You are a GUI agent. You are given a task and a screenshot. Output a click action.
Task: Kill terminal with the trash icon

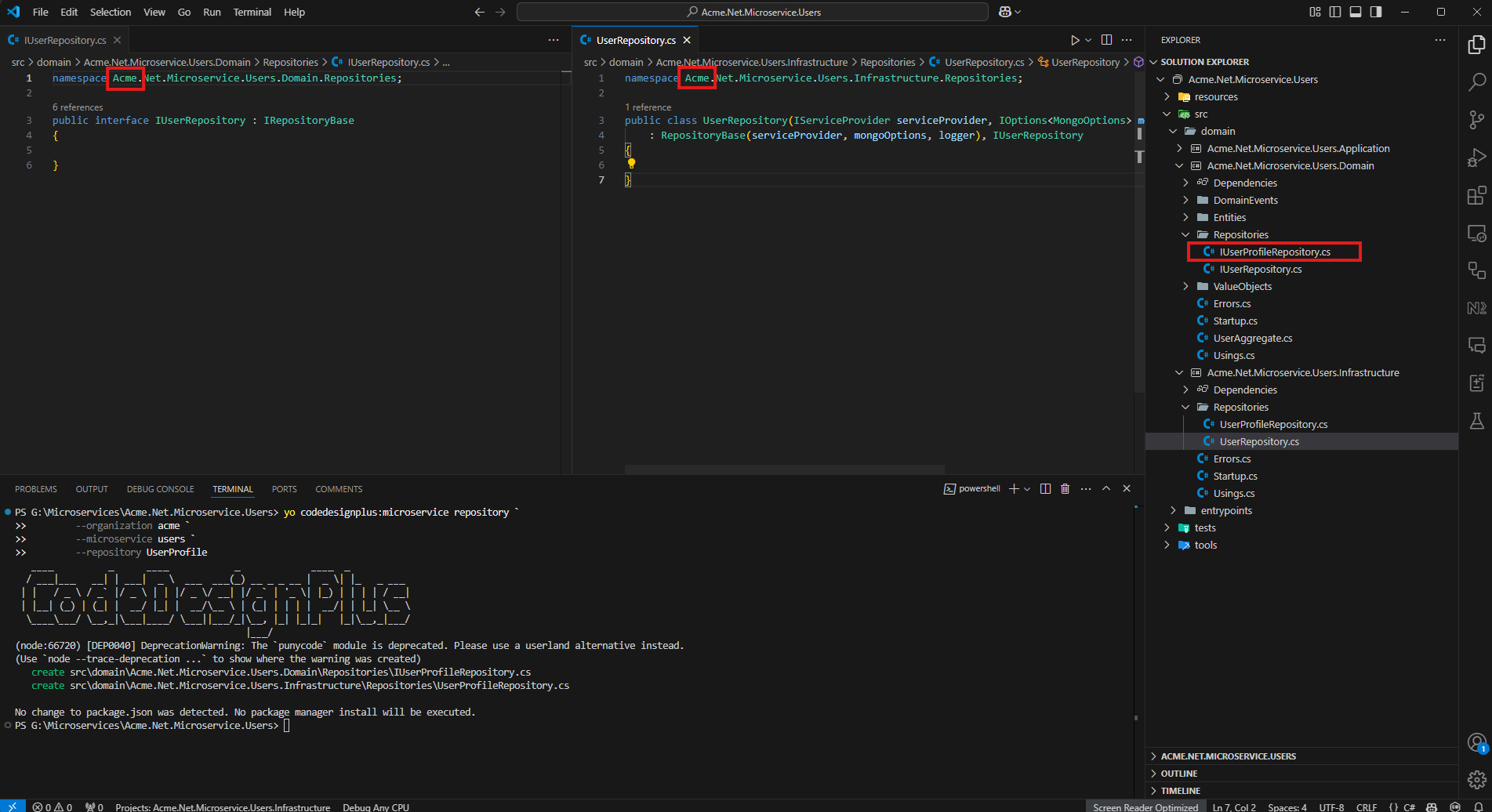pos(1065,489)
